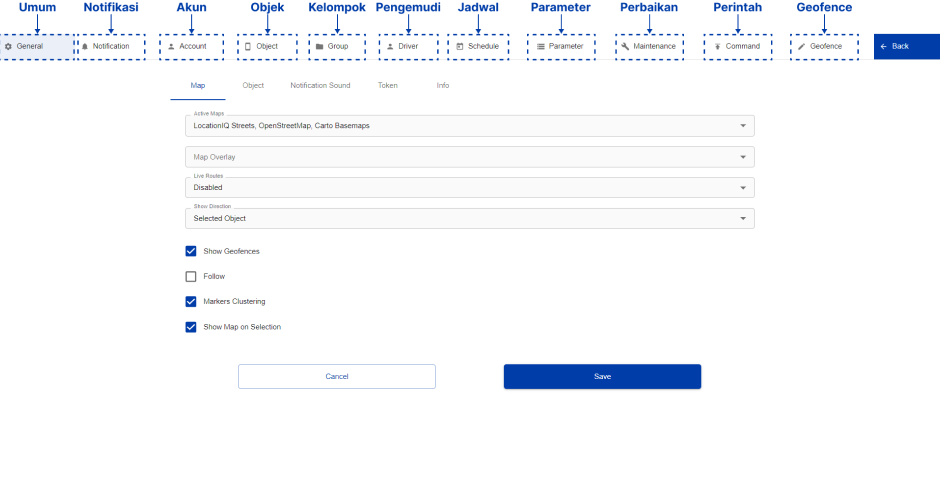The image size is (940, 487).
Task: Click the Save button
Action: (602, 376)
